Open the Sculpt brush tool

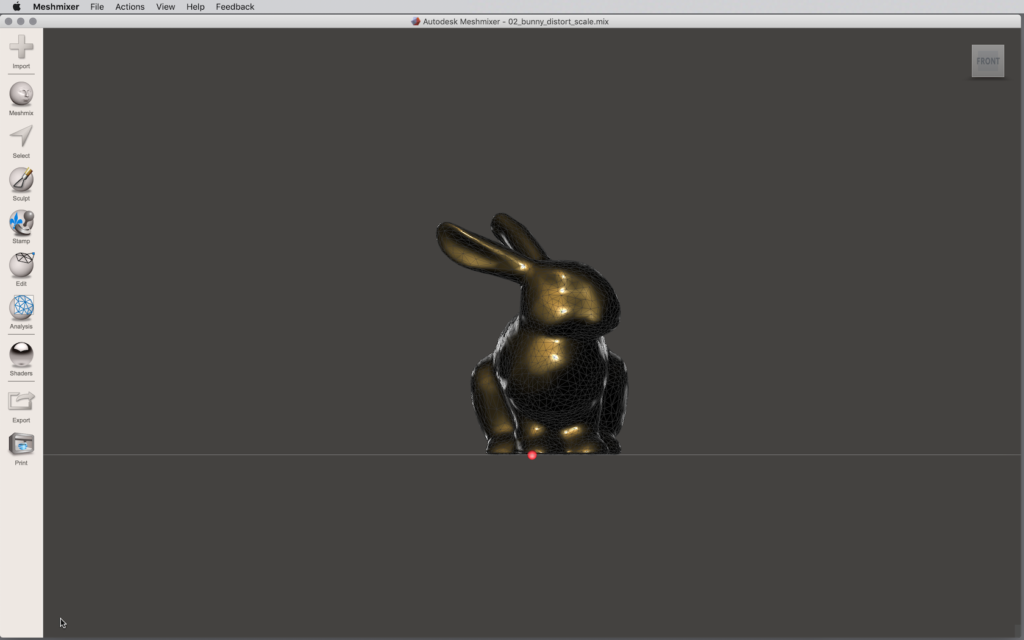point(21,180)
